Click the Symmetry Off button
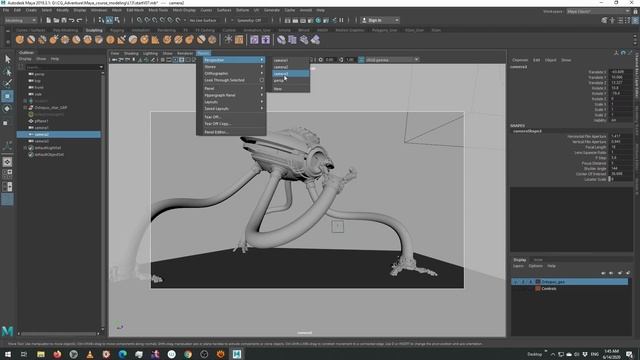Screen dimensions: 640x360 249,20
